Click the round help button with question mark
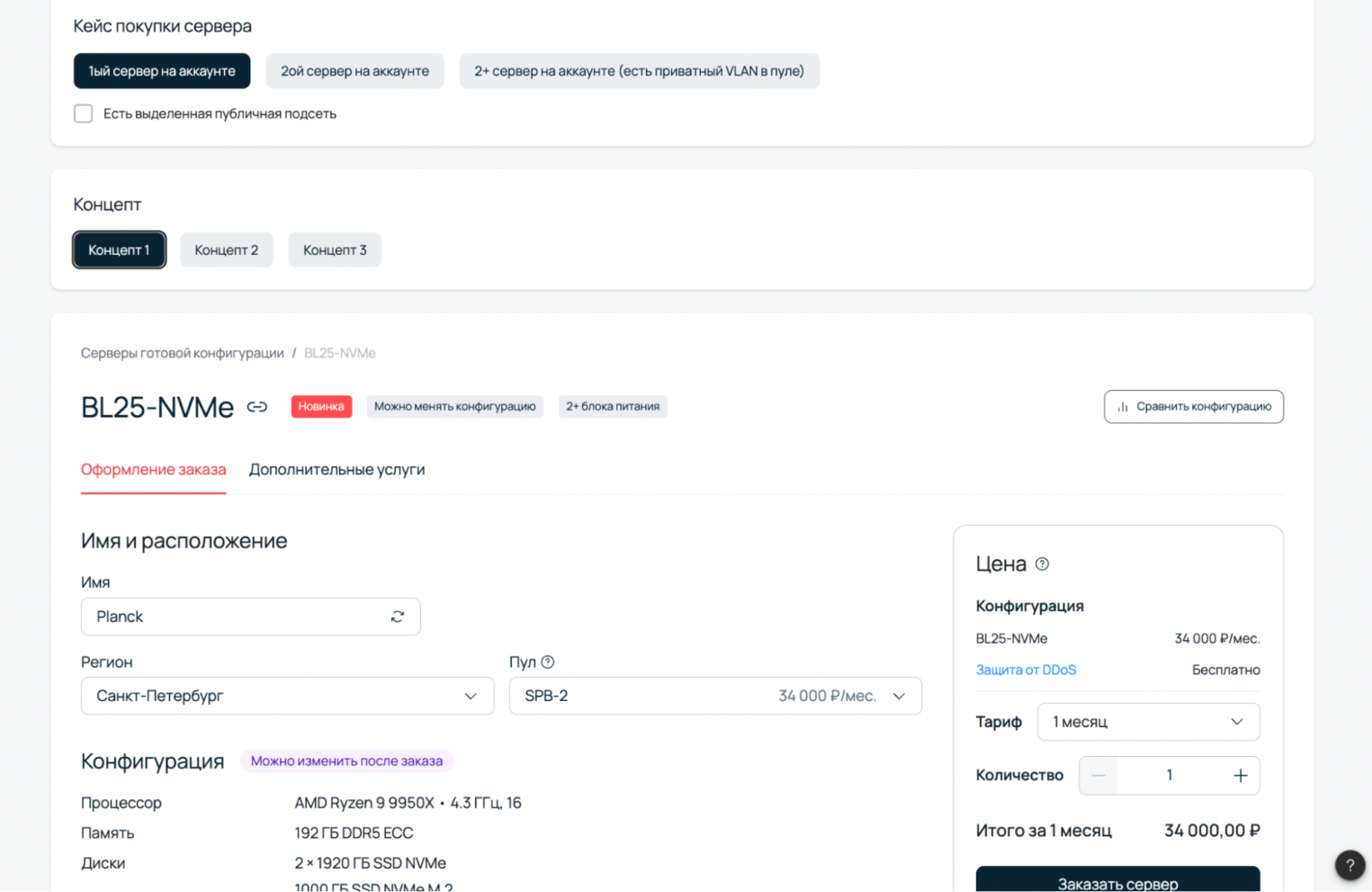 pos(1350,865)
